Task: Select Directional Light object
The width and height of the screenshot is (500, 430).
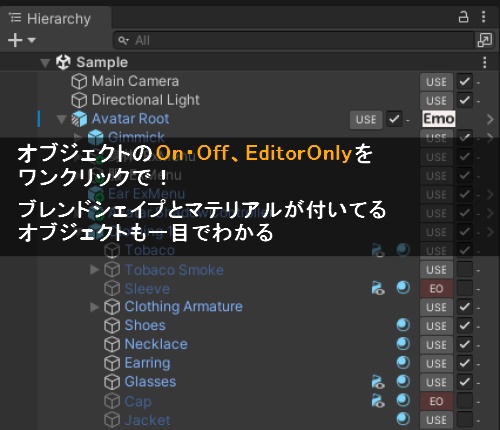Action: point(146,100)
